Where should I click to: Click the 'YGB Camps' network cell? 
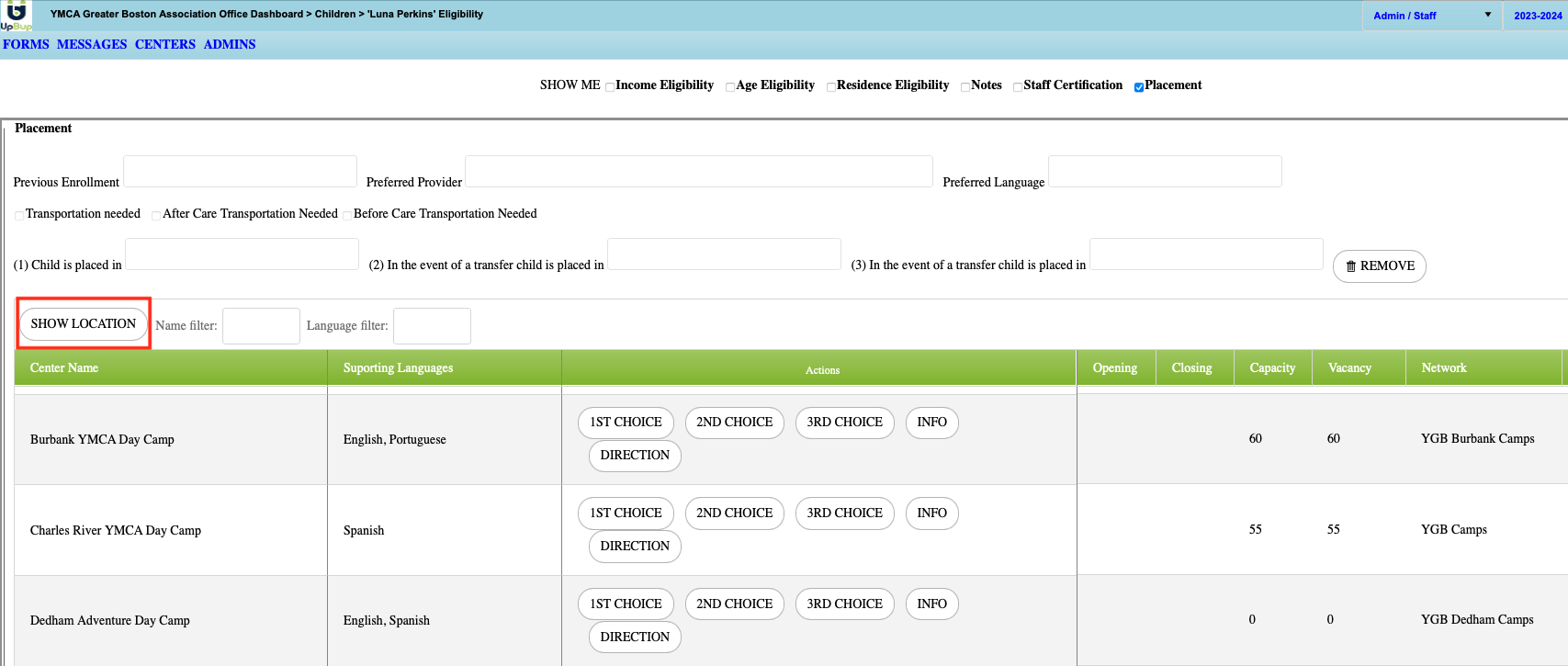[1483, 529]
